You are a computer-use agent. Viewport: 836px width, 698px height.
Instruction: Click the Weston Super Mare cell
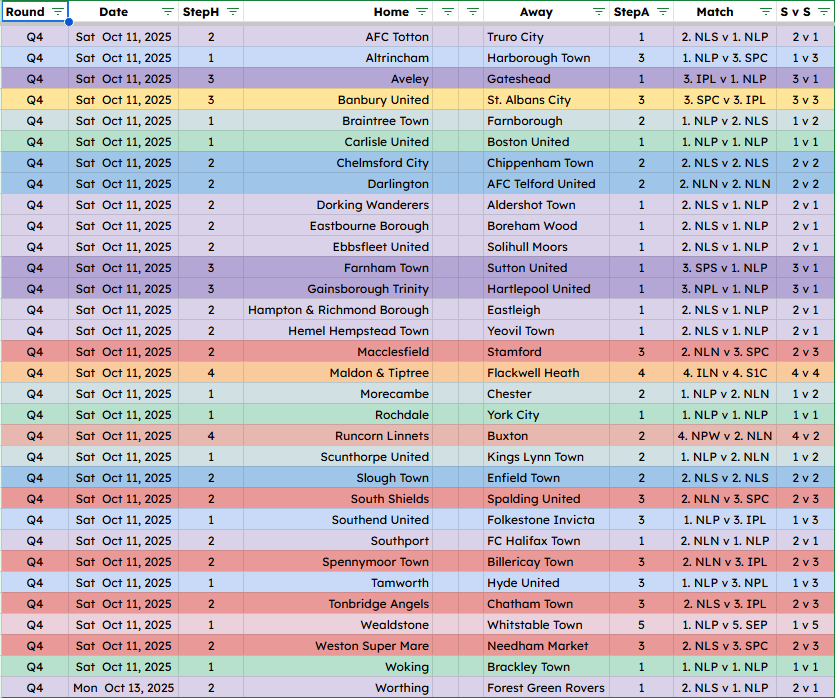[338, 646]
